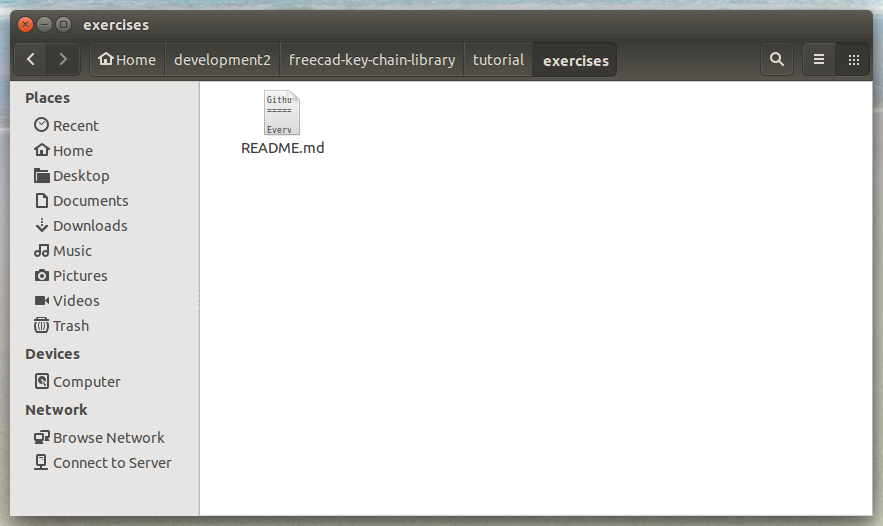Click the Trash bin icon

pos(41,325)
